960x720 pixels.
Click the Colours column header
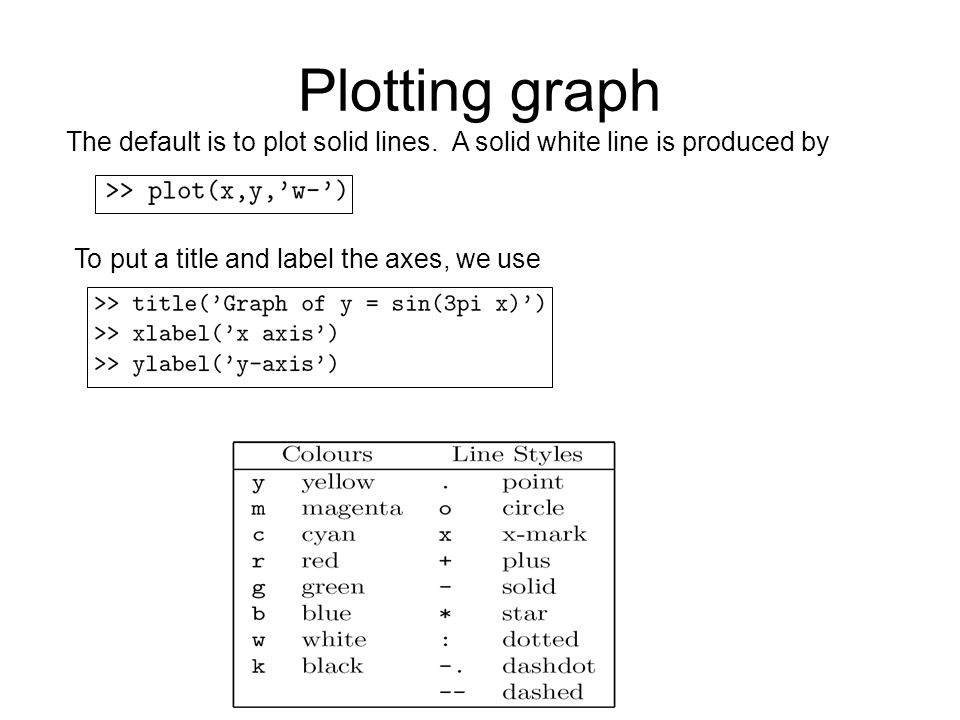(327, 454)
